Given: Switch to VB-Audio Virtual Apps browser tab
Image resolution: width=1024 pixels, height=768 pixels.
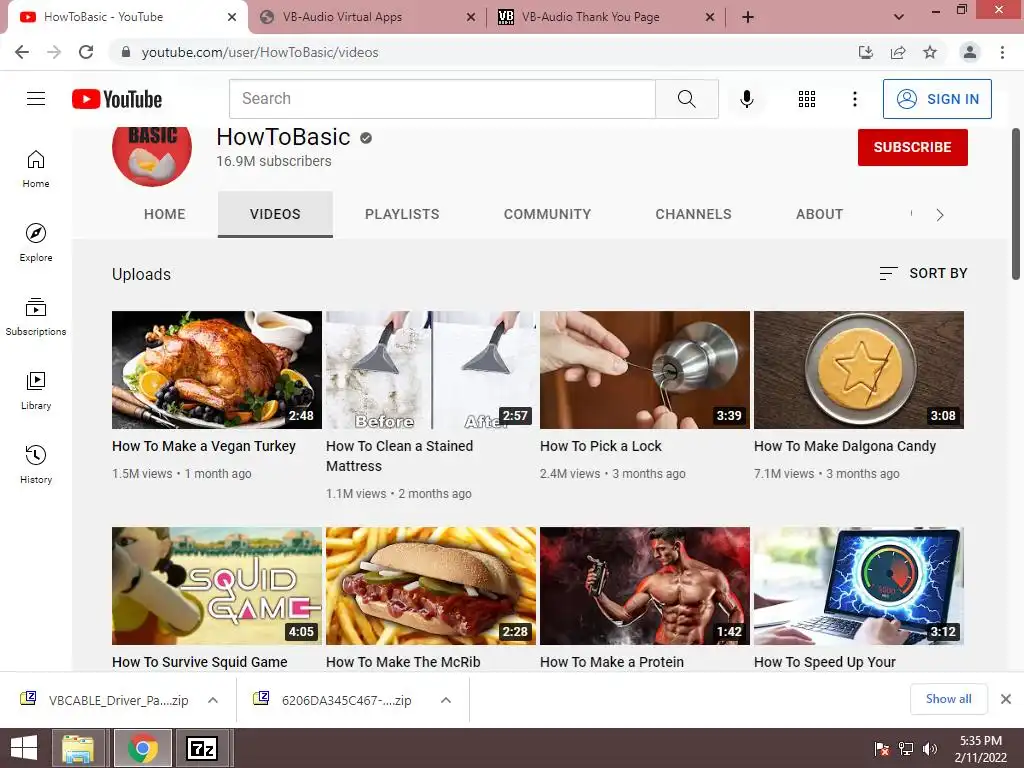Looking at the screenshot, I should click(368, 17).
